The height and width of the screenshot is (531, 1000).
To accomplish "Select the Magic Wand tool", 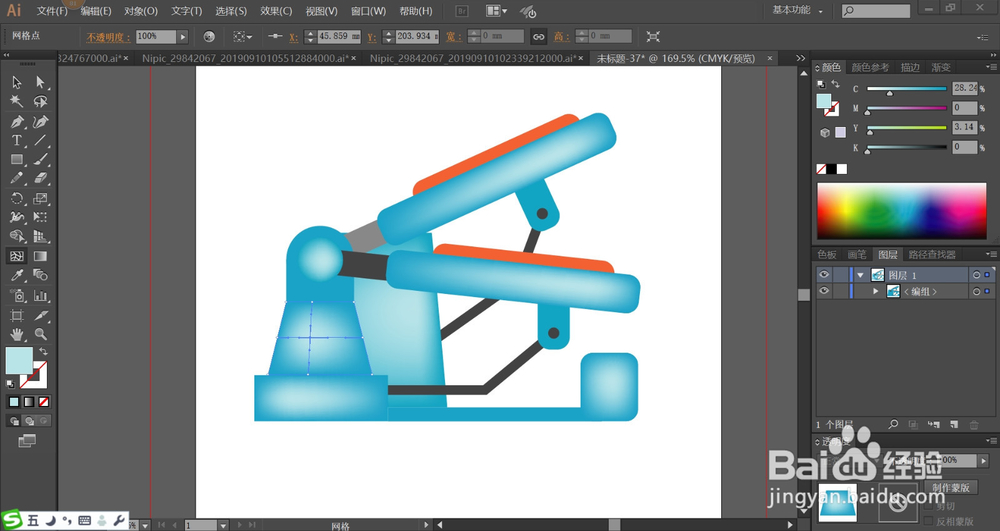I will tap(17, 101).
